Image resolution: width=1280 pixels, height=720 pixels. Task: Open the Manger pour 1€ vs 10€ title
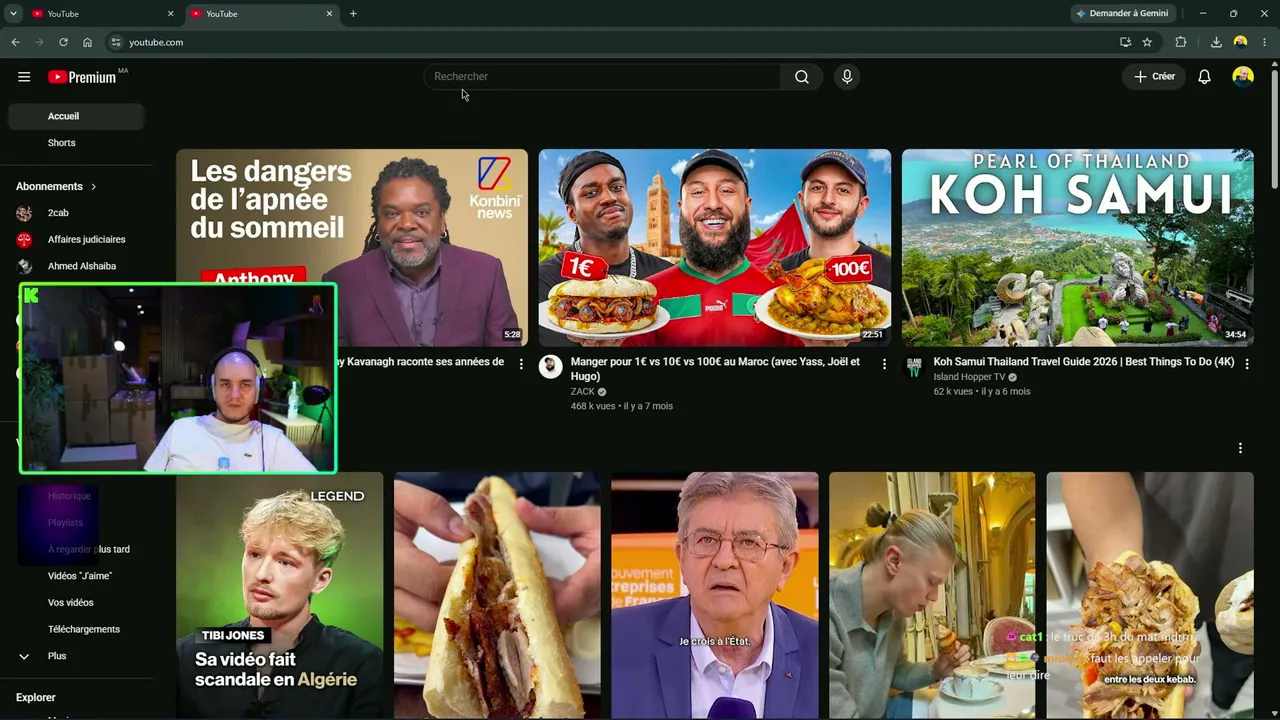(x=715, y=368)
